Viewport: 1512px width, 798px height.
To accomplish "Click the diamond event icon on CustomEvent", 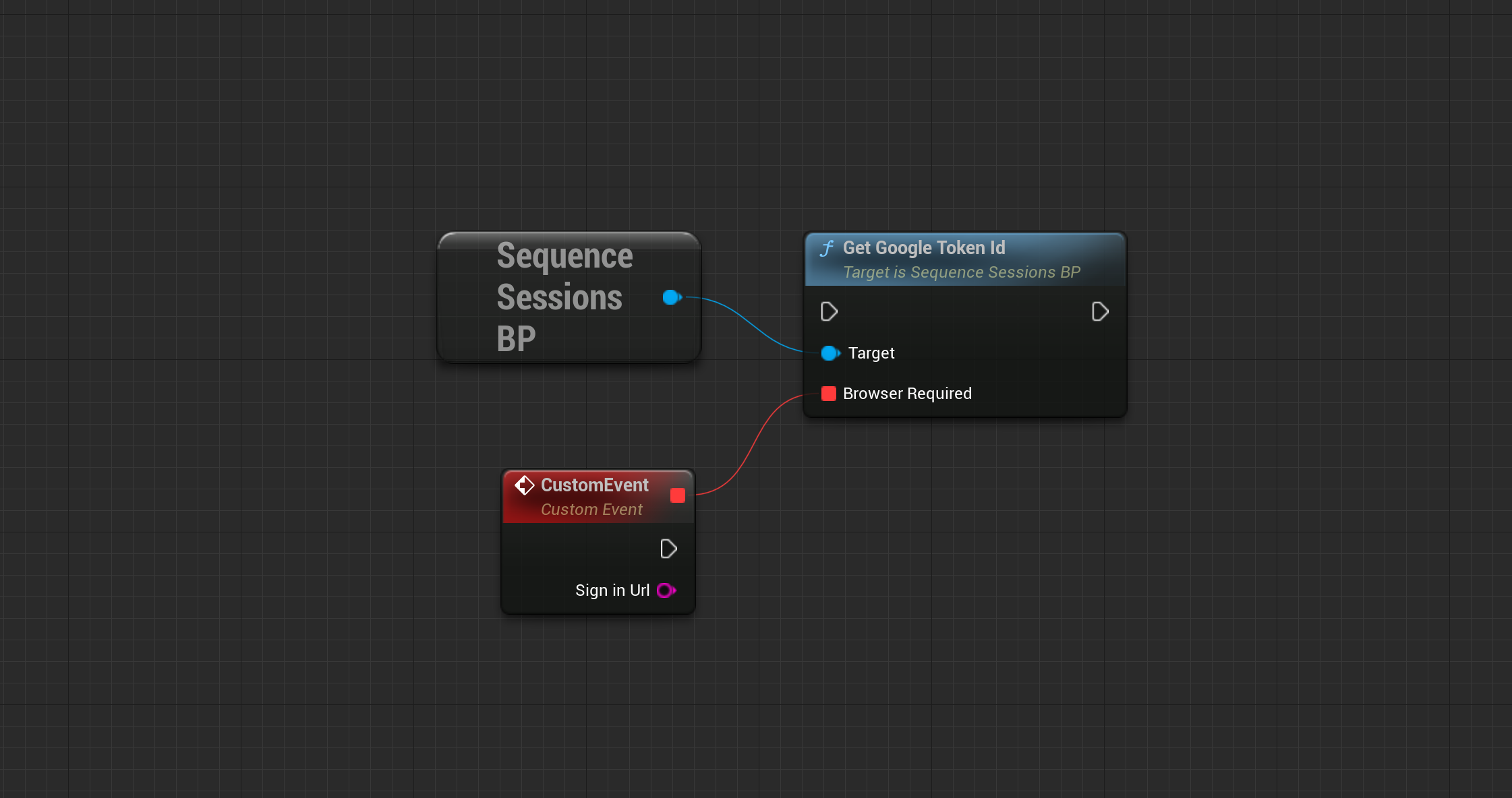I will 525,485.
